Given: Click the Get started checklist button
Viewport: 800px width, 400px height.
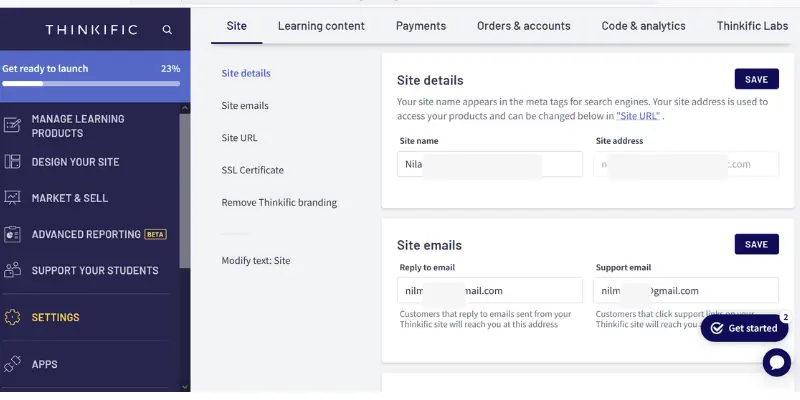Looking at the screenshot, I should 744,328.
